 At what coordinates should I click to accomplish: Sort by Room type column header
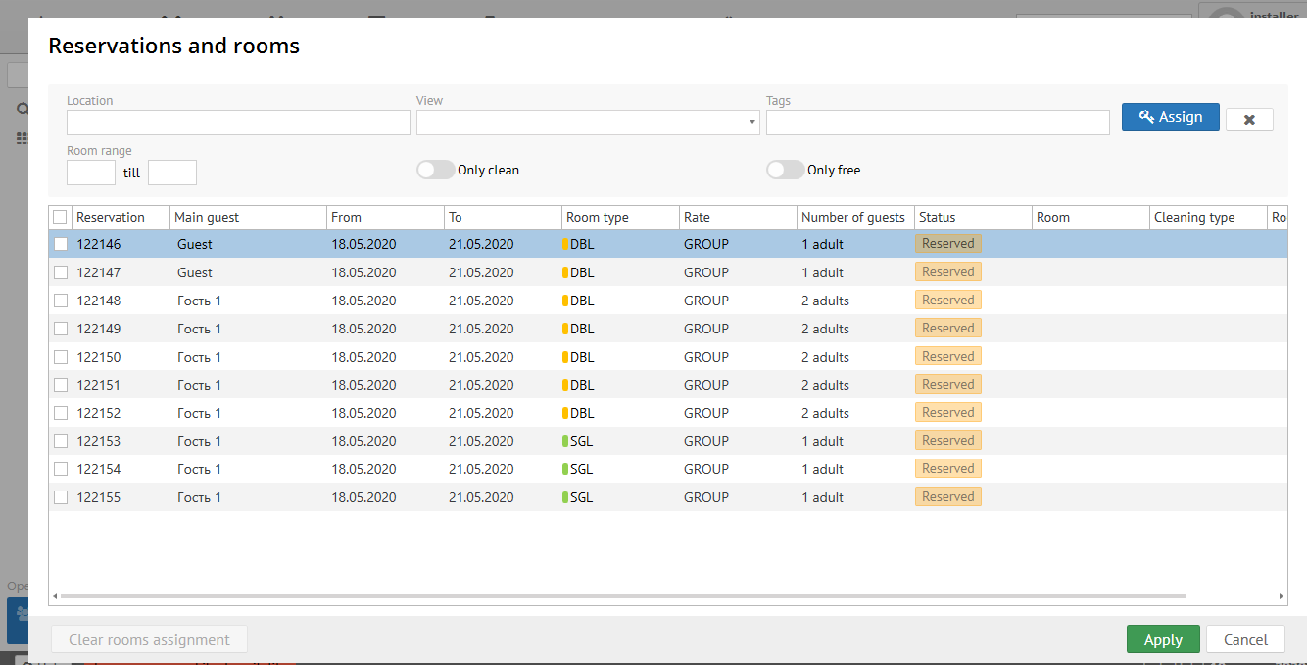coord(597,217)
